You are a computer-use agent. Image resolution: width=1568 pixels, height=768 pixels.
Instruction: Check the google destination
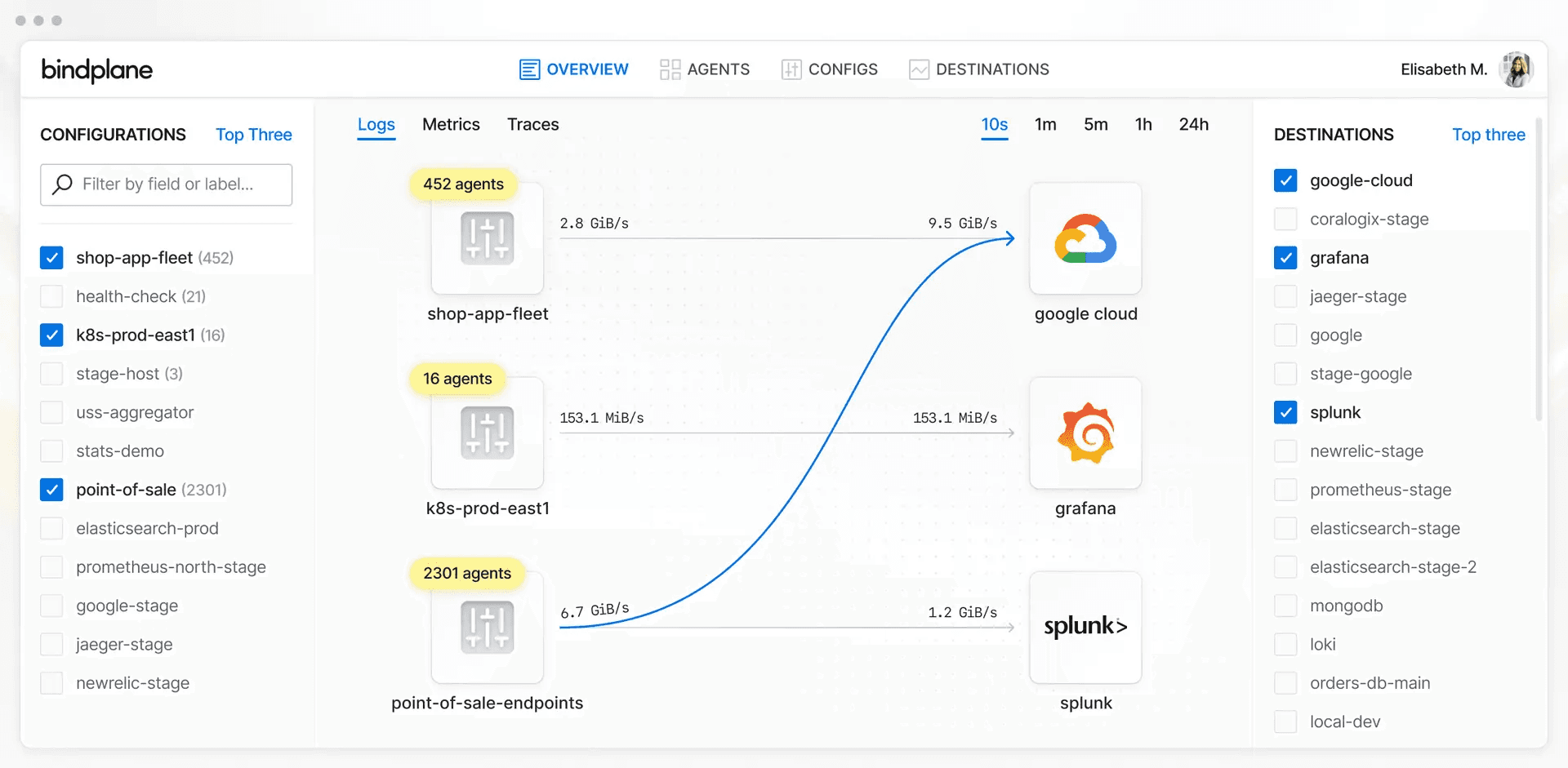point(1285,335)
